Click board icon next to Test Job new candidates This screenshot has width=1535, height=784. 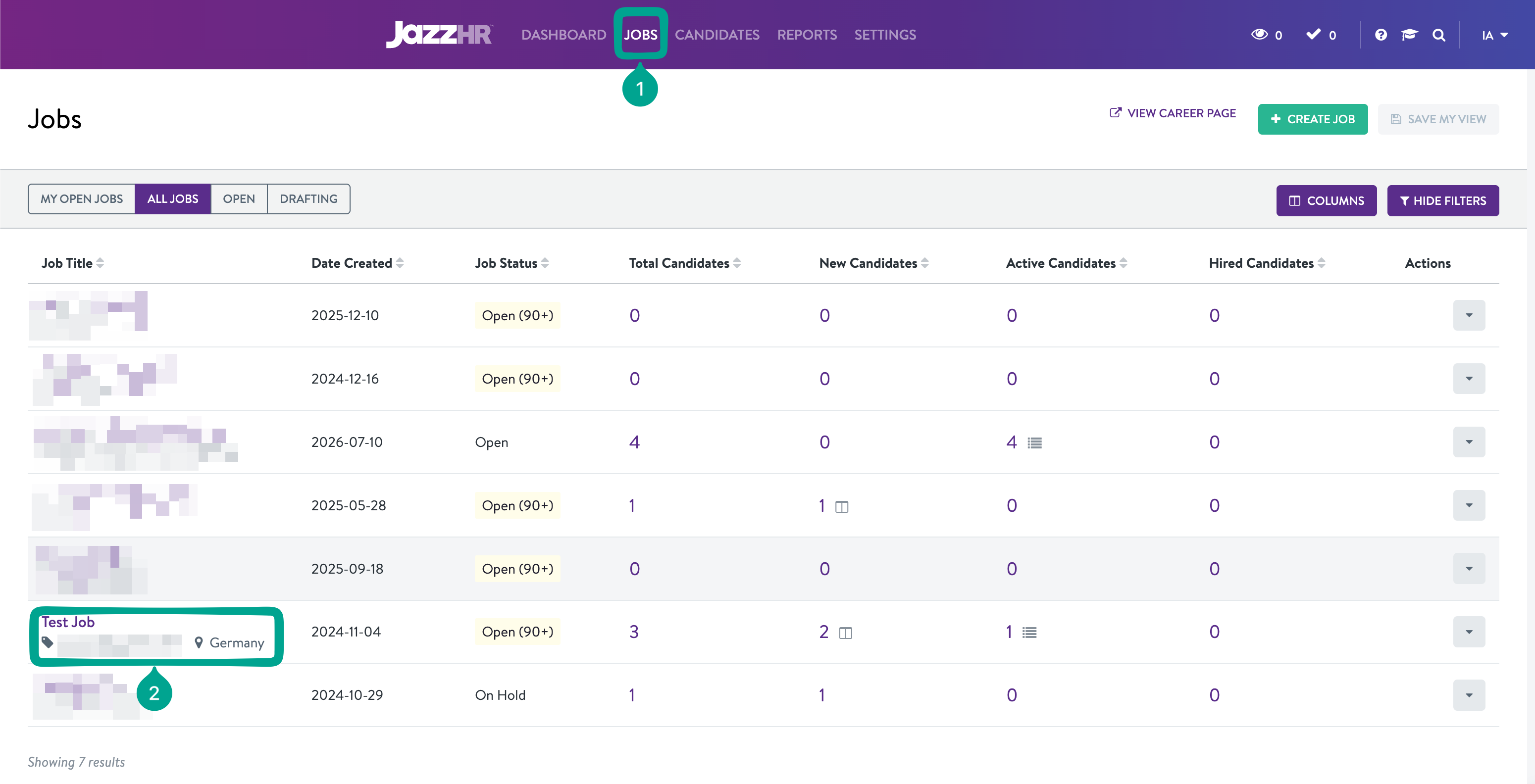pyautogui.click(x=846, y=633)
